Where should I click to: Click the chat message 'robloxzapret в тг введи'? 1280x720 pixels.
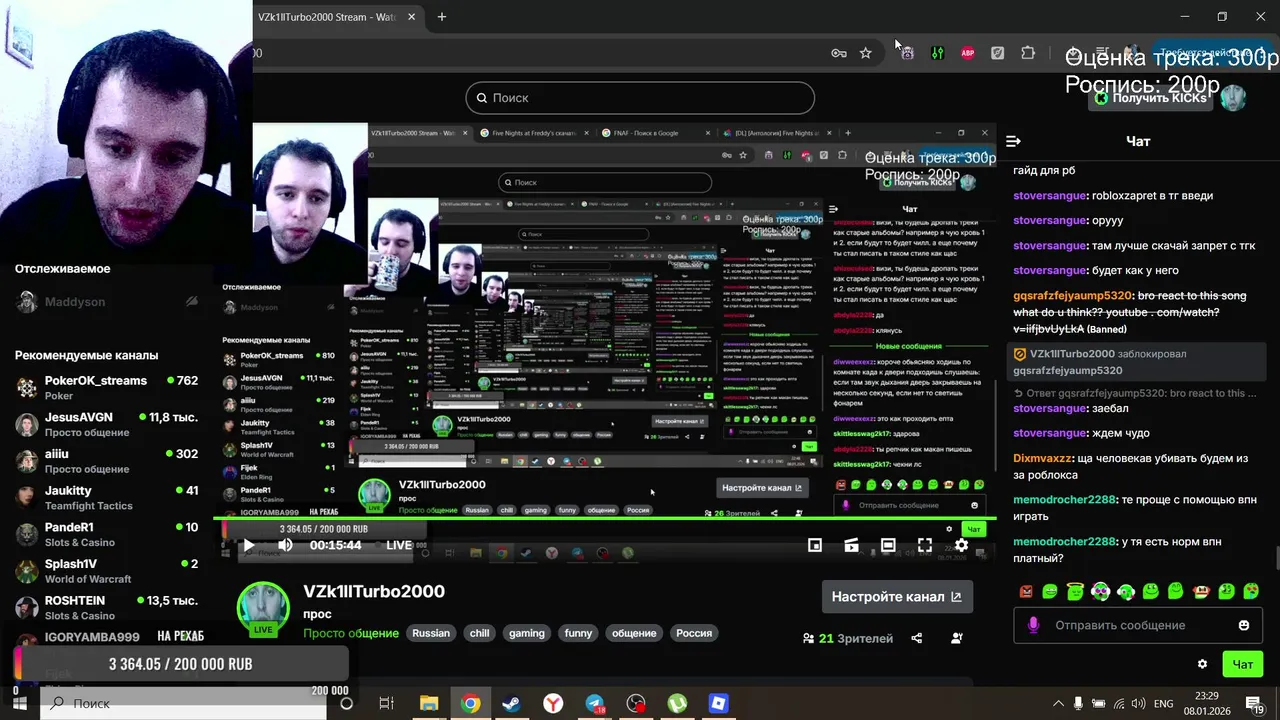(1152, 196)
